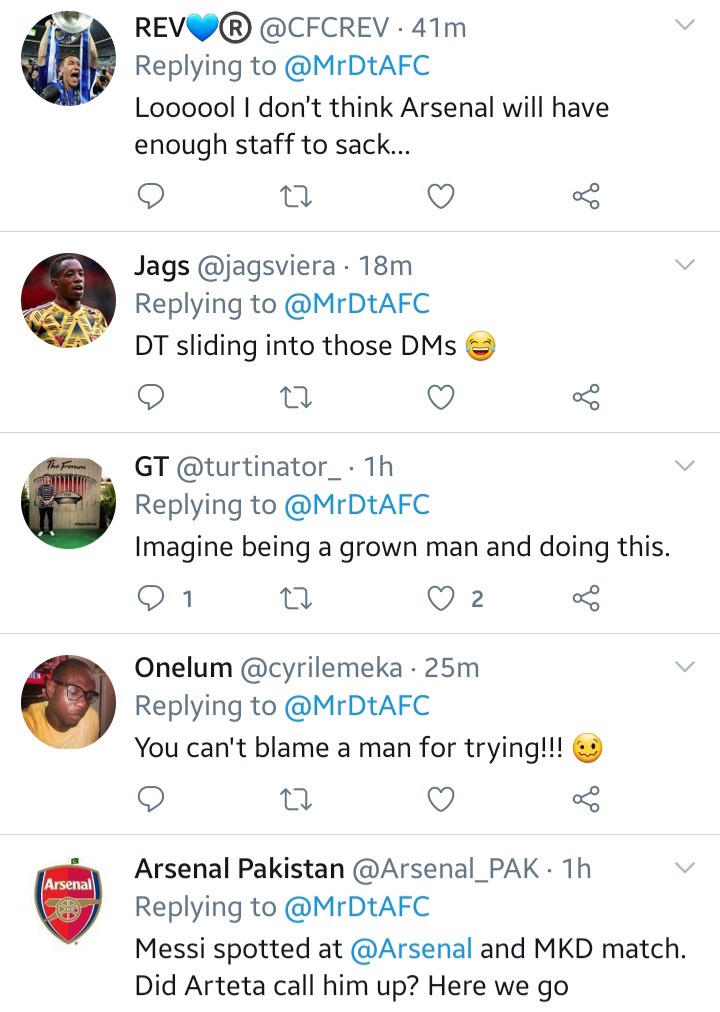Open more options for Arsenal Pakistan tweet
Image resolution: width=720 pixels, height=1012 pixels.
coord(685,866)
